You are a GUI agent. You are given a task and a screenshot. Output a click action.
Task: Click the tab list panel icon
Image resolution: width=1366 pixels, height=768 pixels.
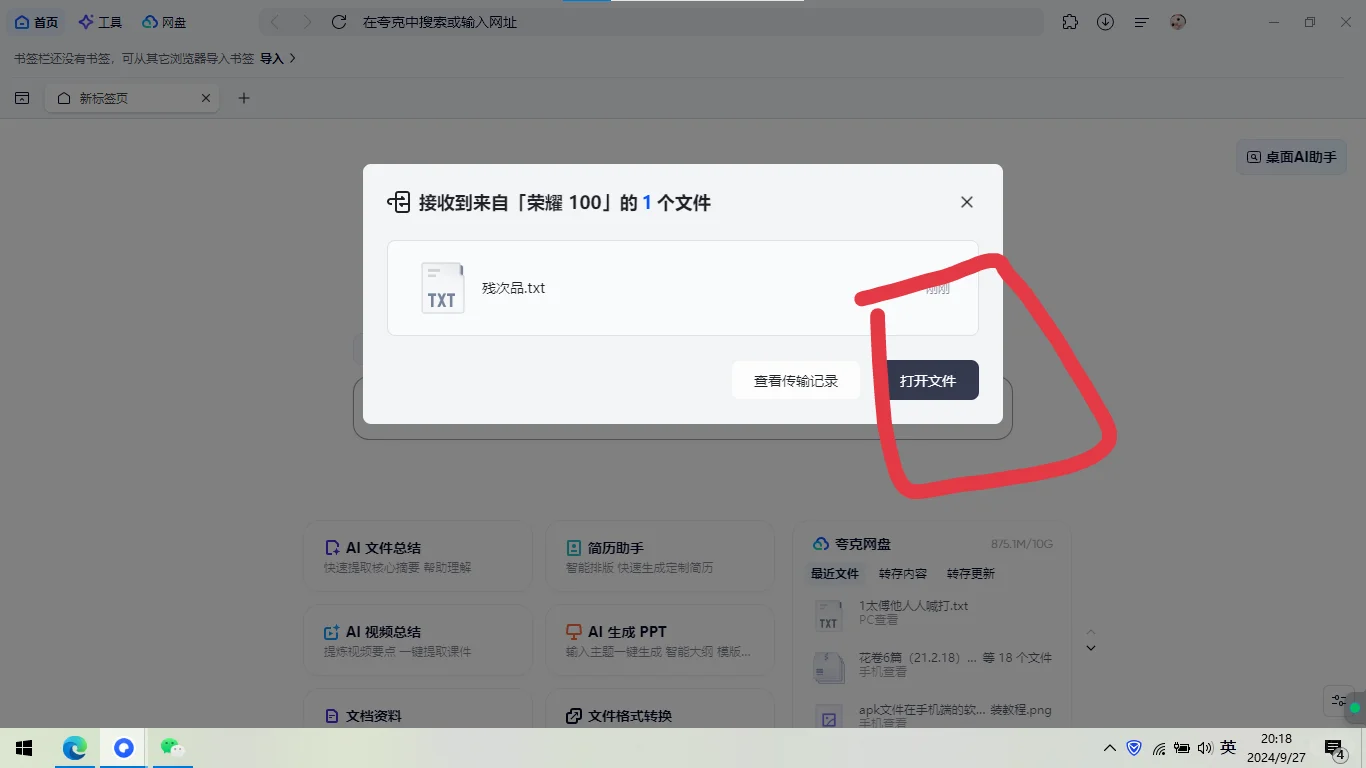[x=22, y=98]
